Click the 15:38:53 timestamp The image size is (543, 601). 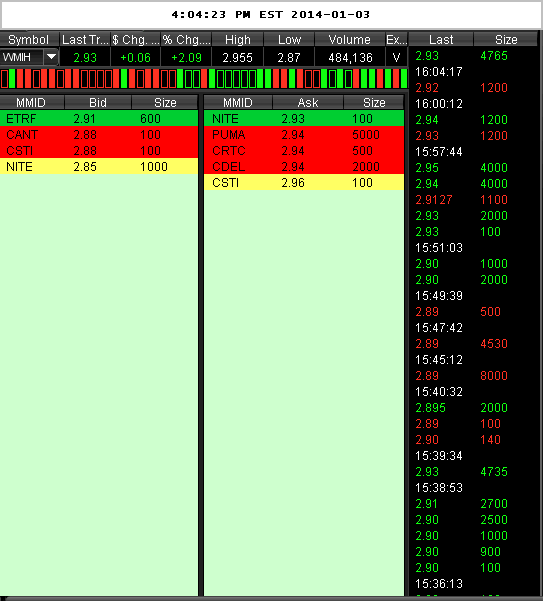pos(439,488)
